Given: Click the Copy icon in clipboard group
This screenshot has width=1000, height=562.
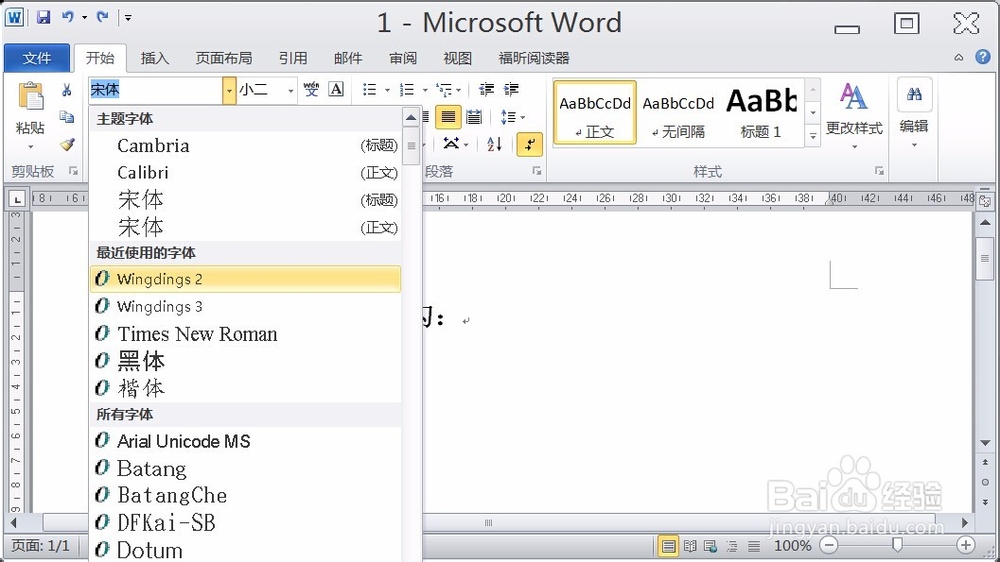Looking at the screenshot, I should pyautogui.click(x=66, y=117).
